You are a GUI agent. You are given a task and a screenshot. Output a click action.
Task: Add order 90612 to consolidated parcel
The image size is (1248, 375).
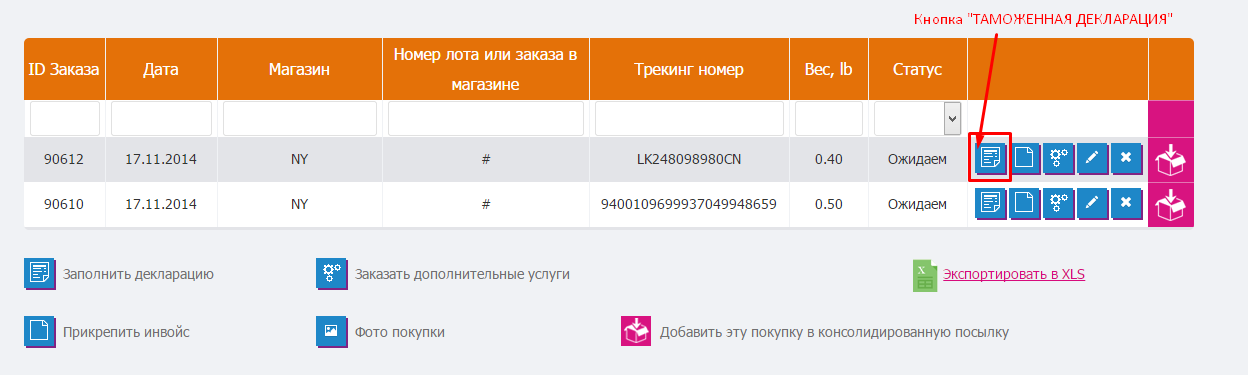(x=1171, y=159)
